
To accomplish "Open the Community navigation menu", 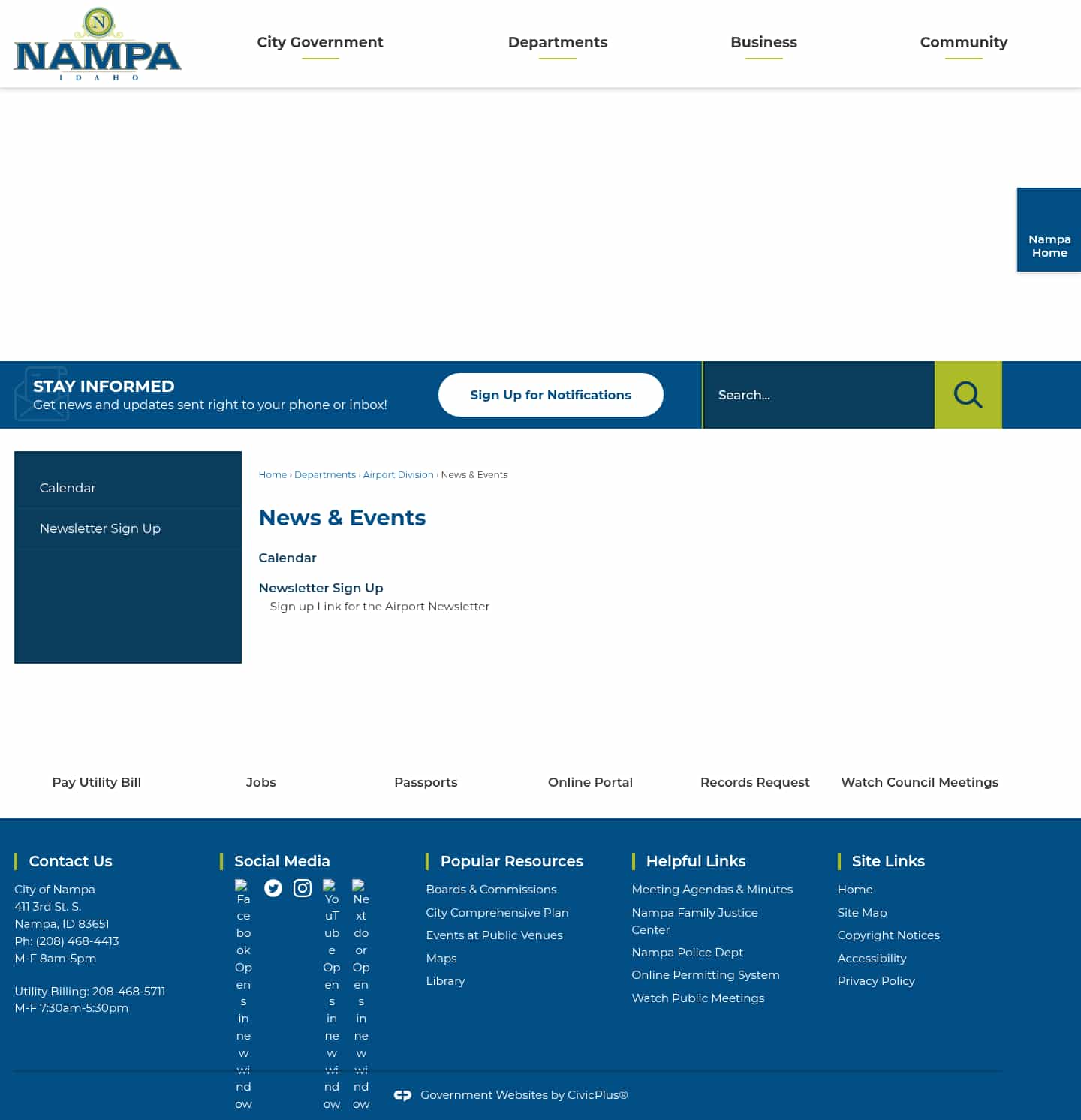I will (963, 43).
